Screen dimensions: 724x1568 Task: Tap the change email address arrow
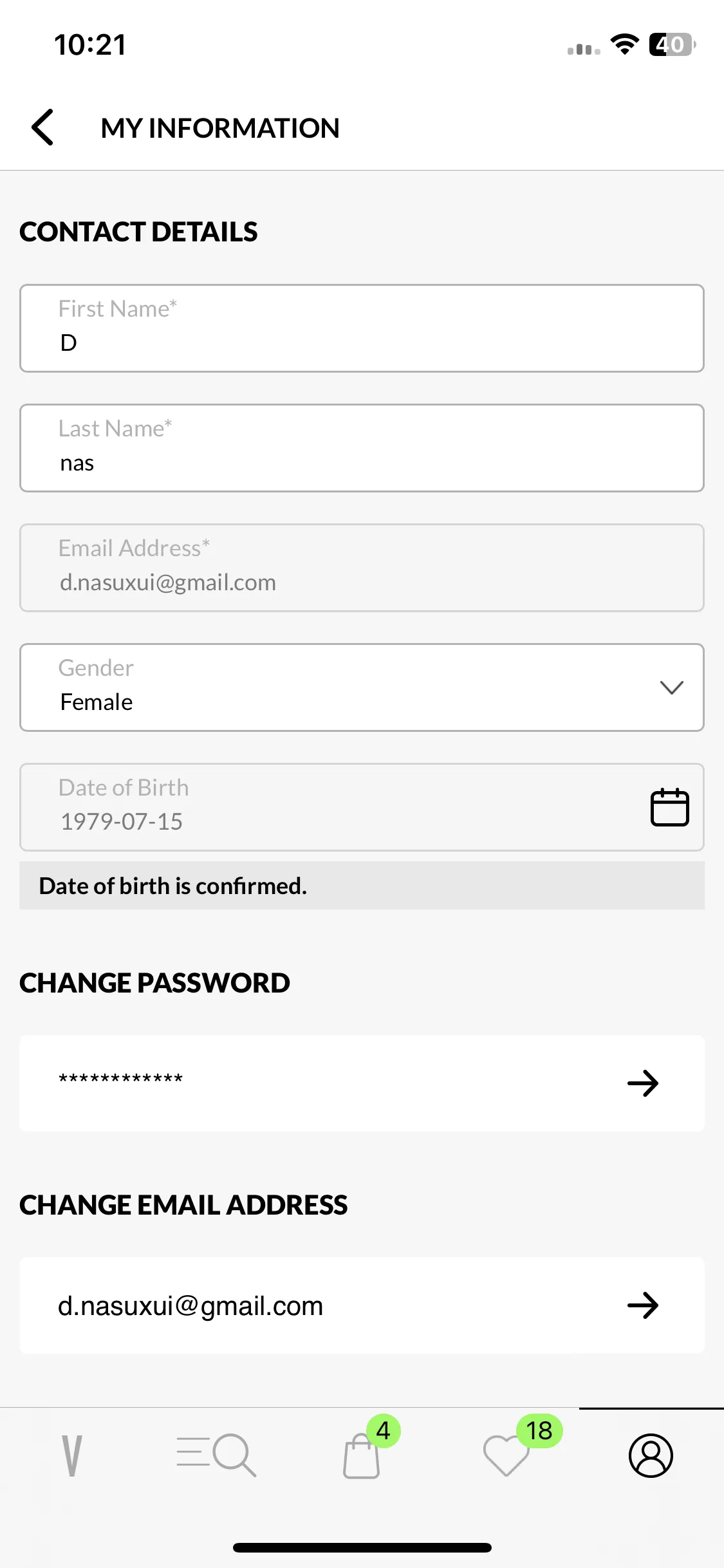(643, 1305)
